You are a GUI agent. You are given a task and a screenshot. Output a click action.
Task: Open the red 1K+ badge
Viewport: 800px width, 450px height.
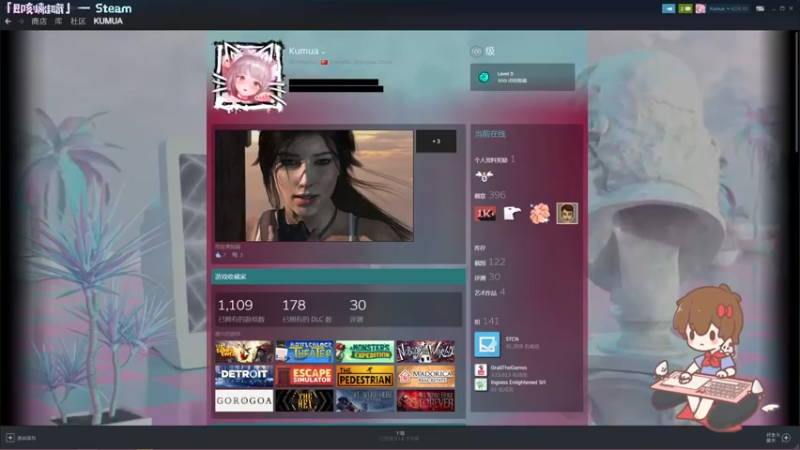485,213
